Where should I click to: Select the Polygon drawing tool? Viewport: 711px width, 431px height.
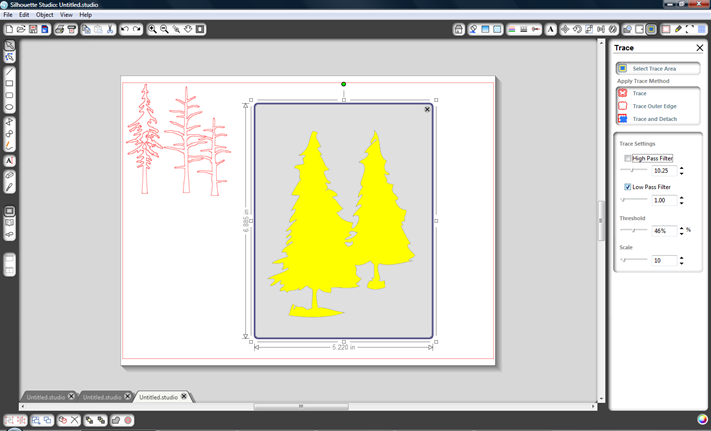tap(10, 122)
